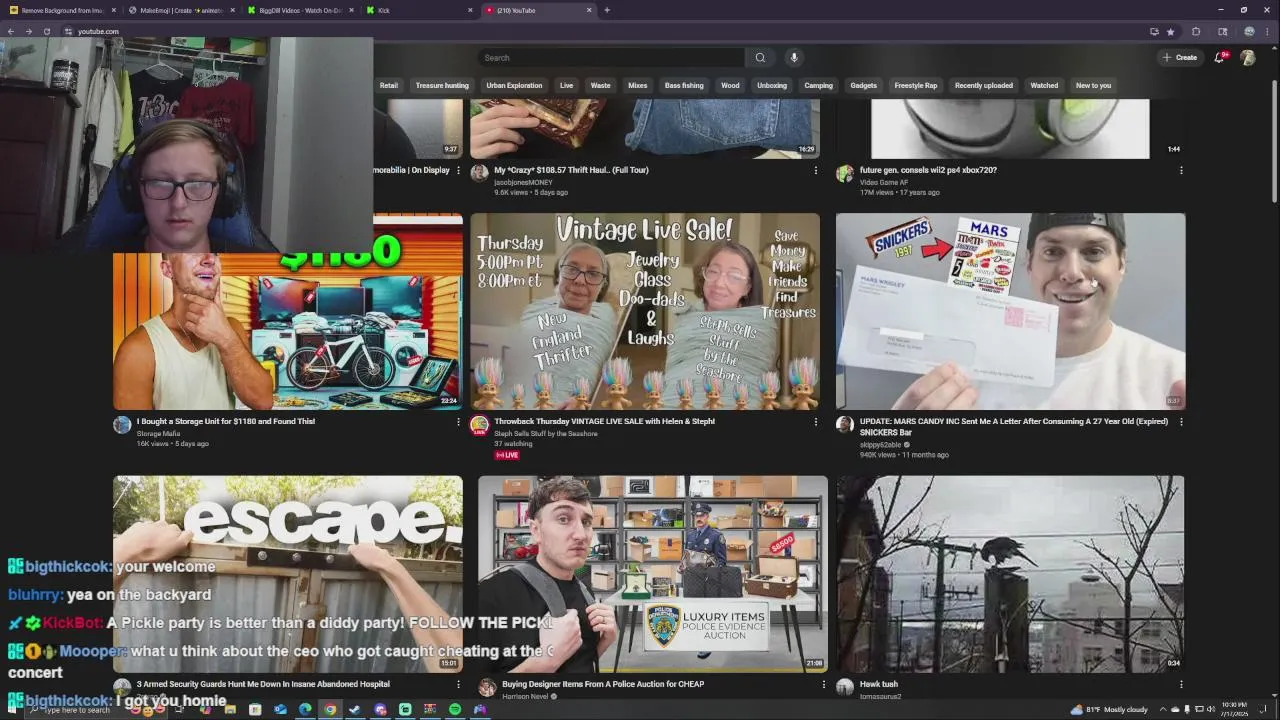
Task: Click the YouTube search magnifier button
Action: (760, 58)
